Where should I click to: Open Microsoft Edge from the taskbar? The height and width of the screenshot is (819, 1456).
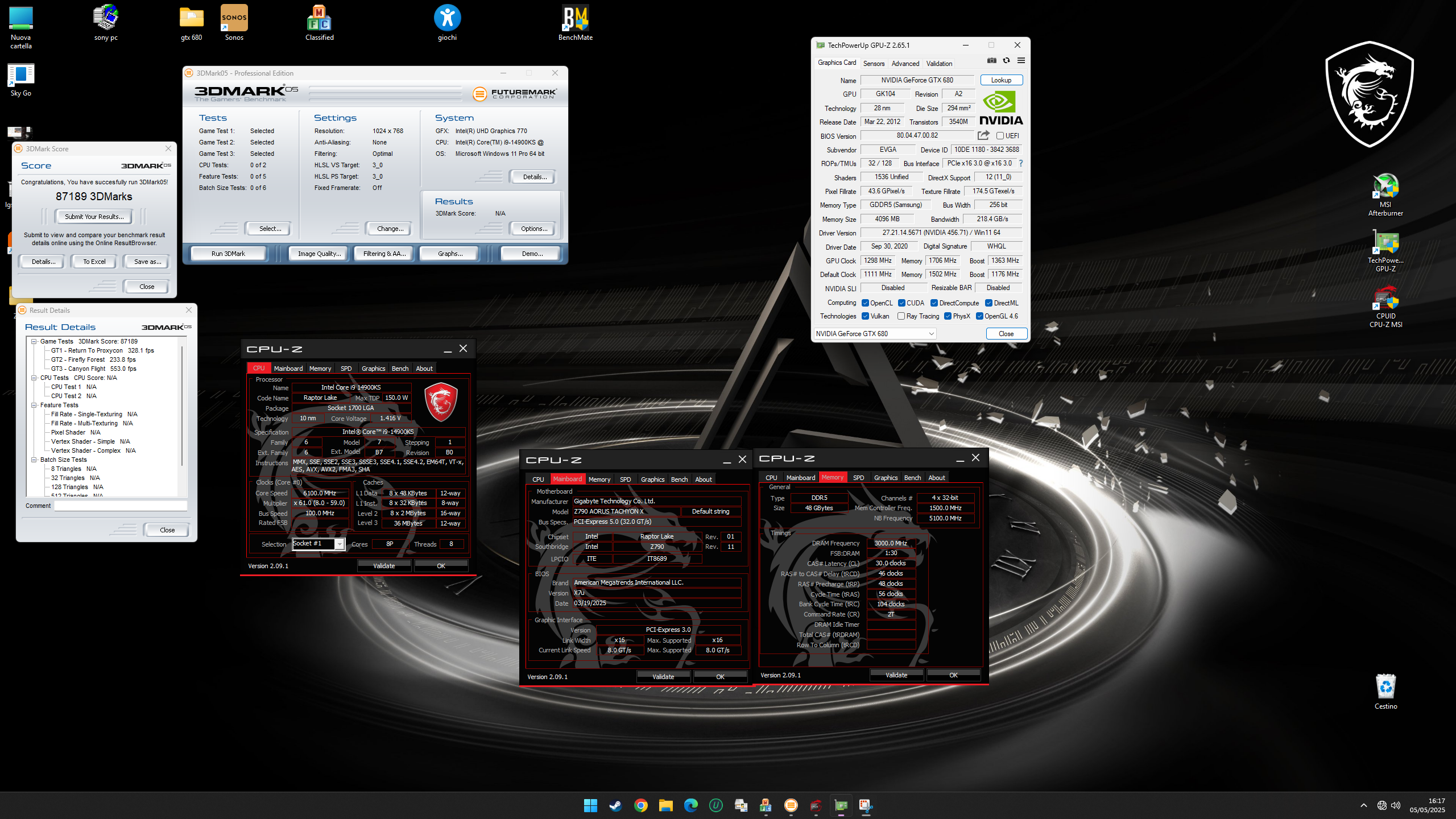[690, 805]
